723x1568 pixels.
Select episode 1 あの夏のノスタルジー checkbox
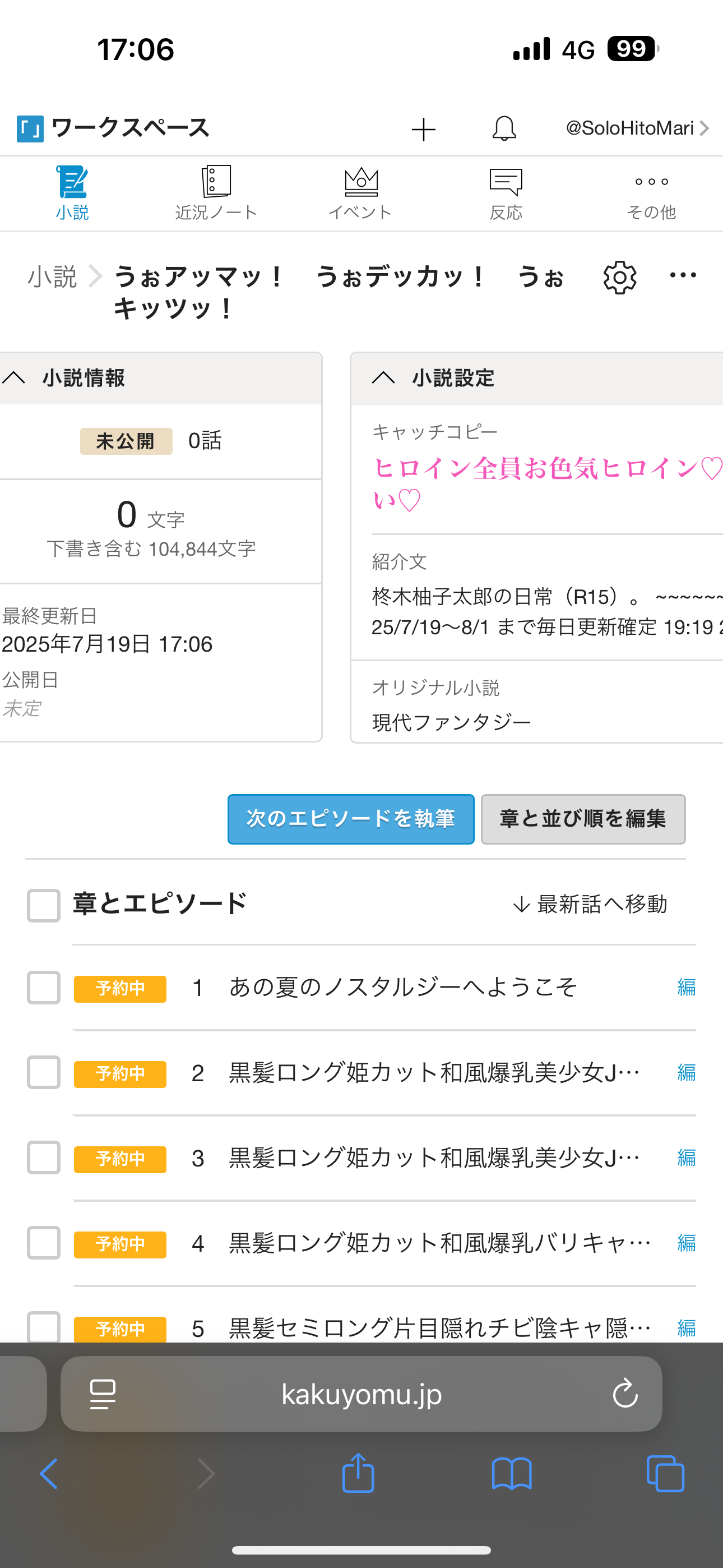pyautogui.click(x=44, y=988)
